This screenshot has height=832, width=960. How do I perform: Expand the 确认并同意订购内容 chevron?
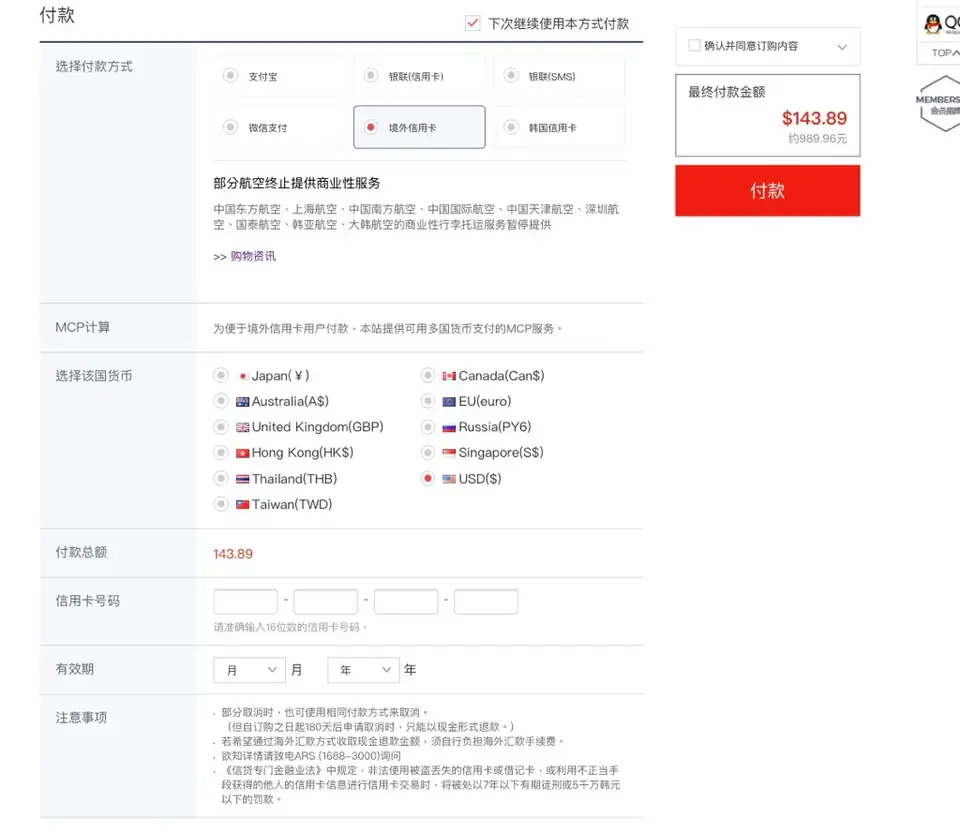click(x=842, y=47)
